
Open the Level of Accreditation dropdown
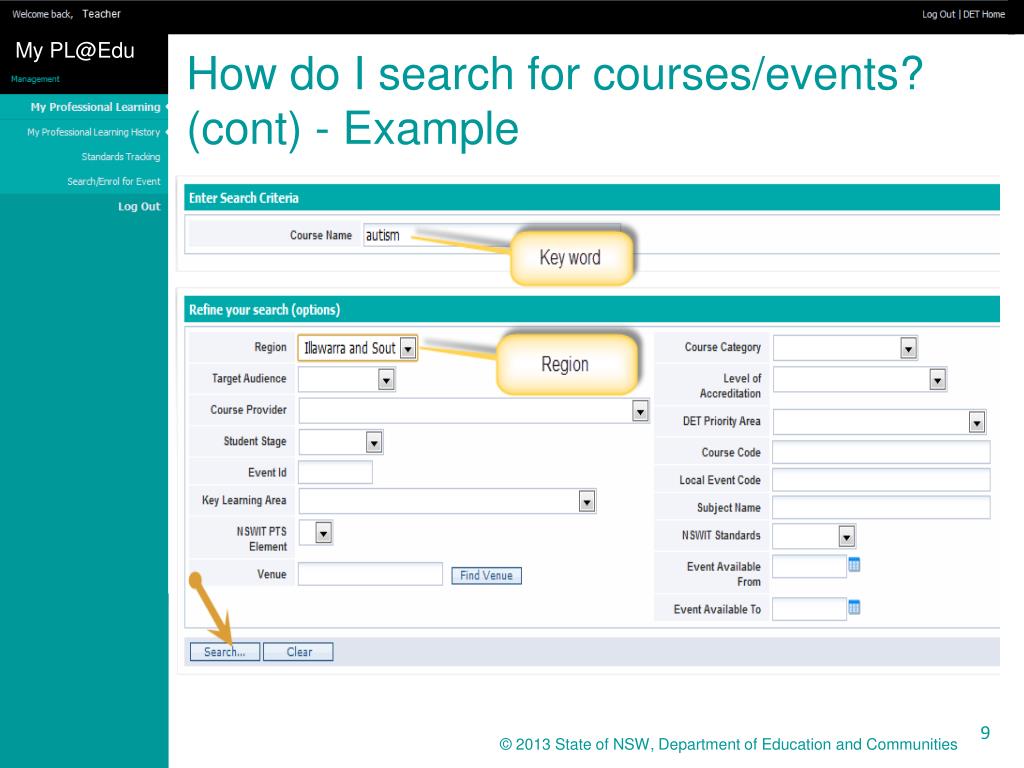[x=937, y=379]
